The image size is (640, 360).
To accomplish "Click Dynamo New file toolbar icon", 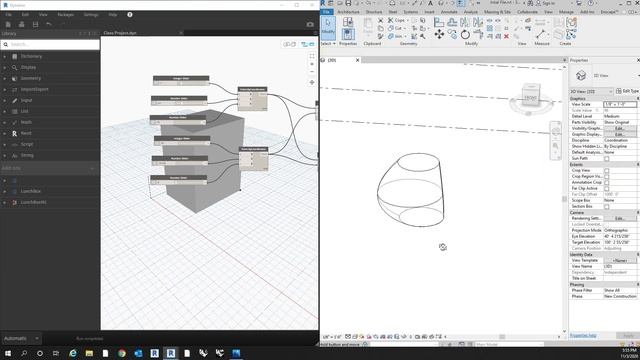I will 8,24.
